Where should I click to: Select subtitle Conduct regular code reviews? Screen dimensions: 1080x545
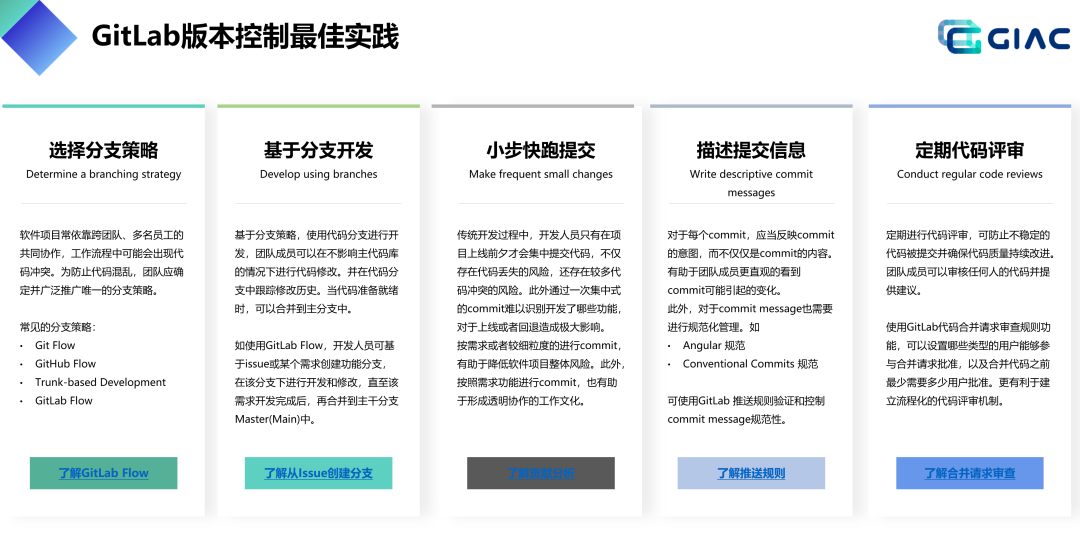click(970, 174)
